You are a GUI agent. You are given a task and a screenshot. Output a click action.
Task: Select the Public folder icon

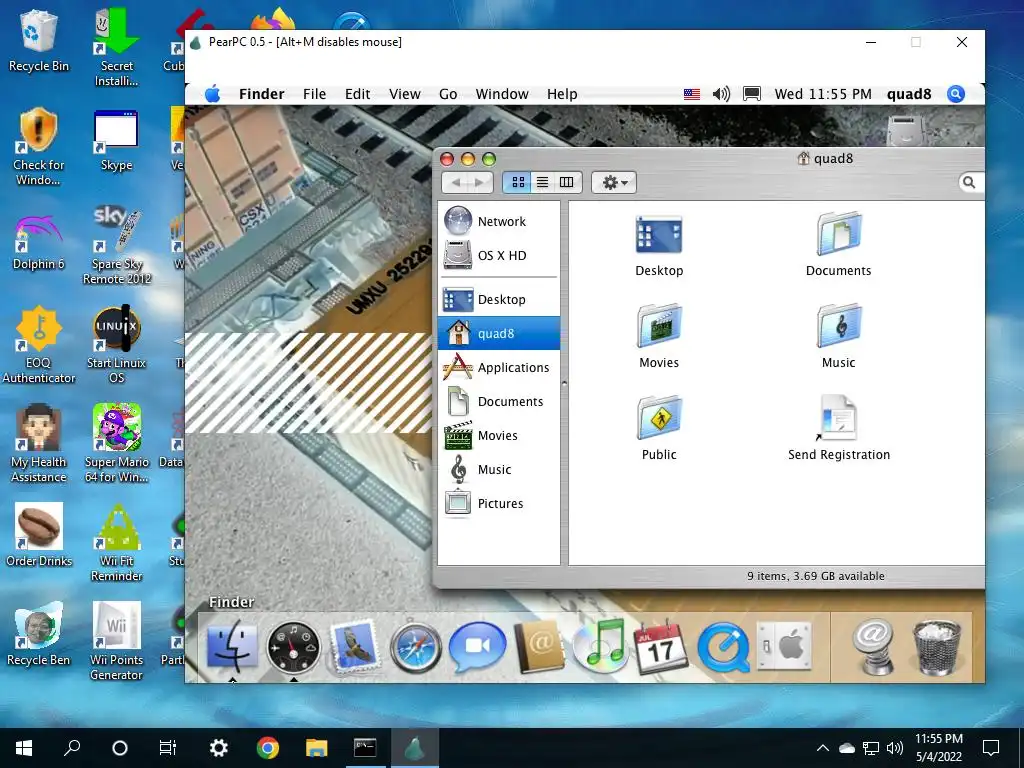coord(659,417)
